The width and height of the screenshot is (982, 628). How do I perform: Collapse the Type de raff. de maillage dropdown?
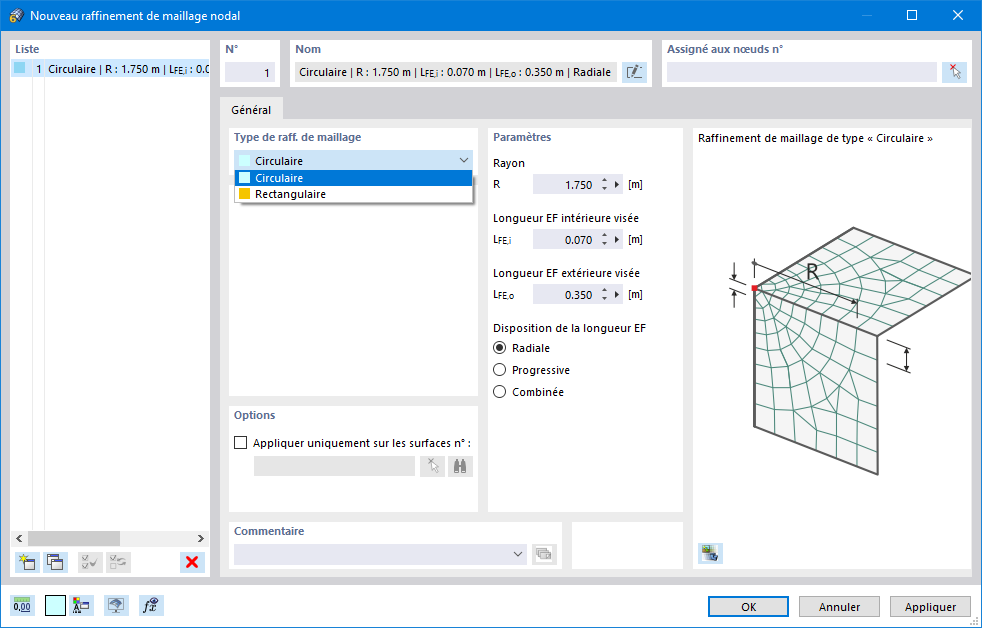463,160
